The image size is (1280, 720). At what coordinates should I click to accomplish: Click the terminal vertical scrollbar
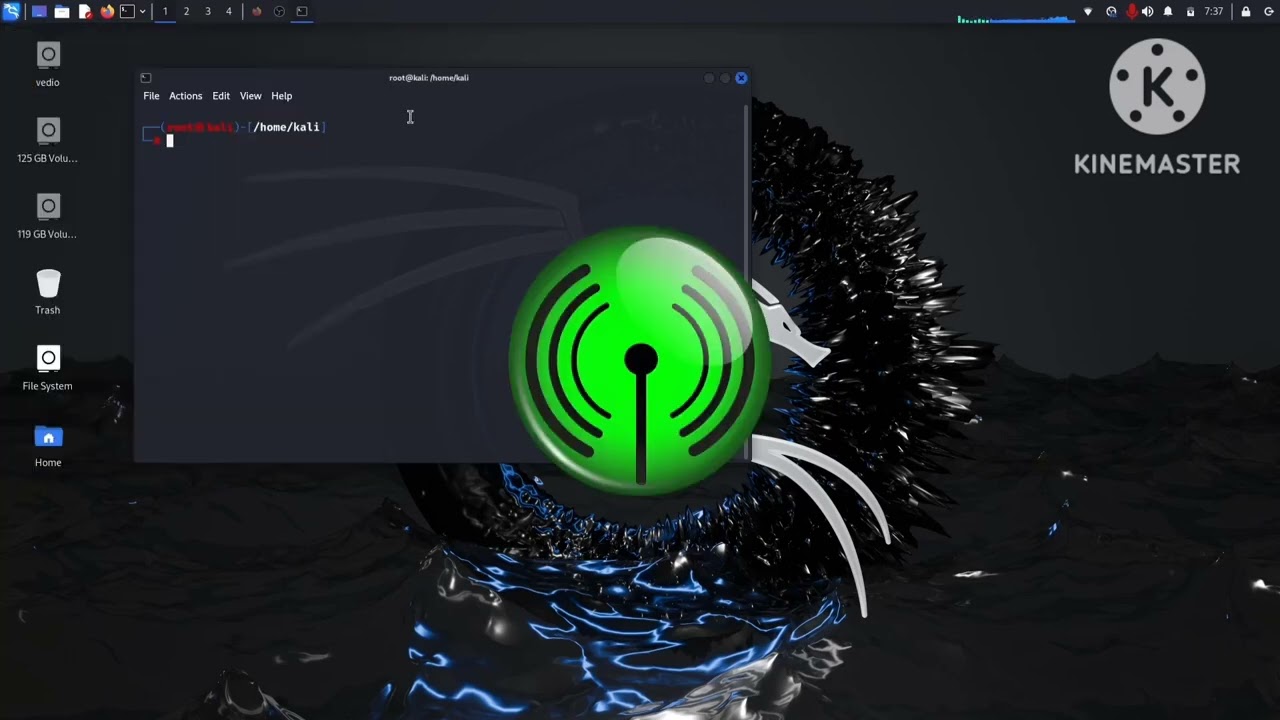pyautogui.click(x=746, y=280)
